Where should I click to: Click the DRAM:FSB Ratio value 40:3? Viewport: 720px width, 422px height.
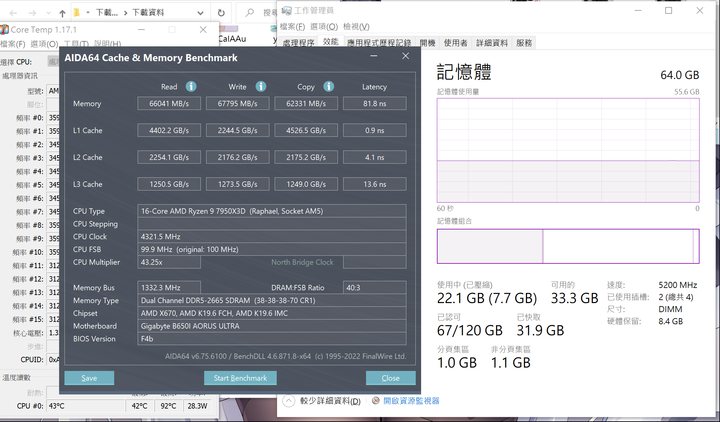tap(375, 287)
